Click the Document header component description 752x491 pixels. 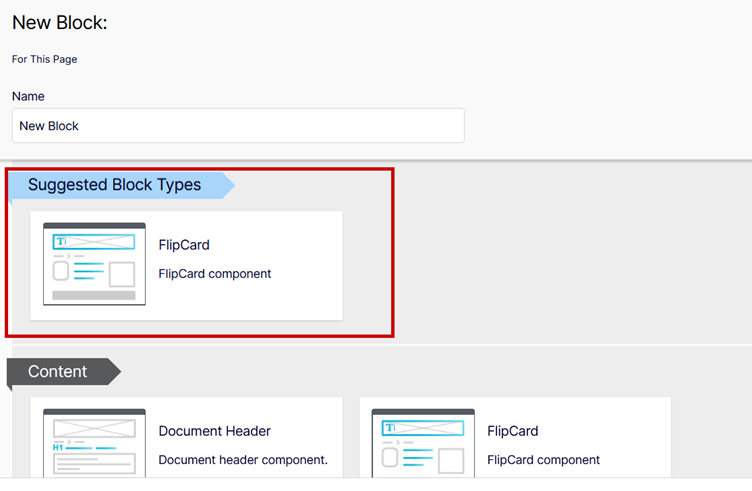click(x=243, y=460)
